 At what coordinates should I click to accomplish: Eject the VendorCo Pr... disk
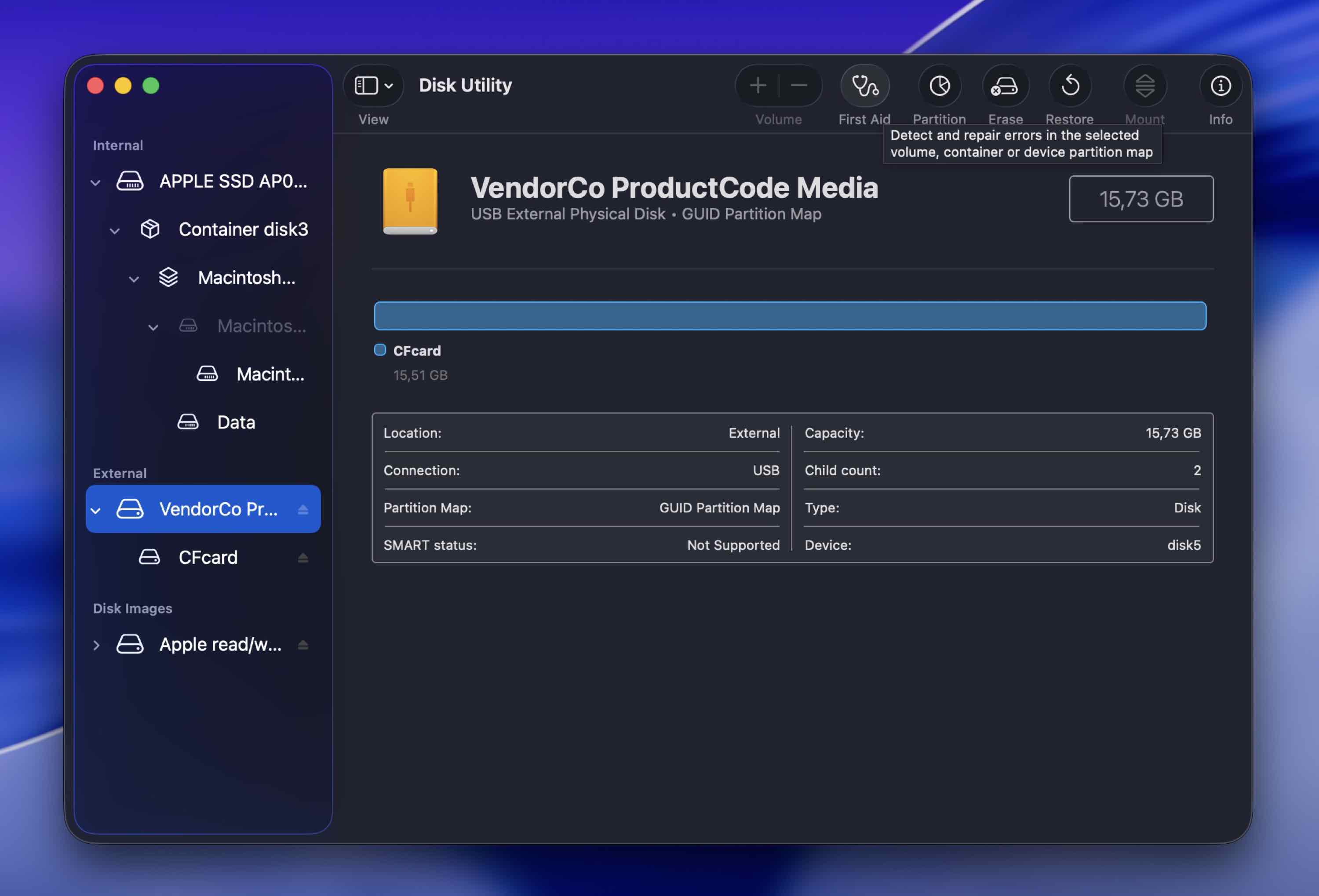pyautogui.click(x=303, y=509)
